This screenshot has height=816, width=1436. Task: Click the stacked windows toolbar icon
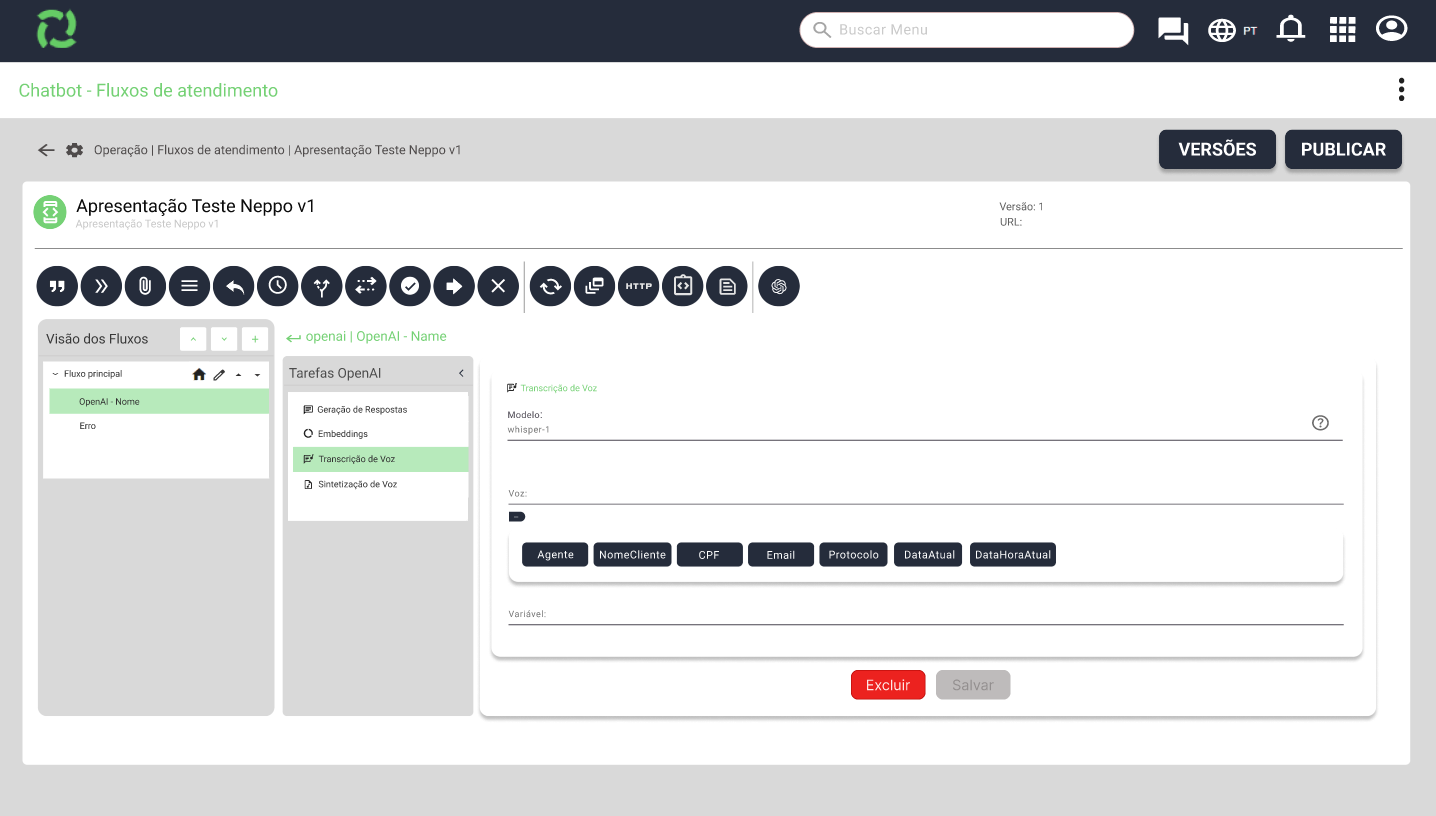tap(595, 286)
